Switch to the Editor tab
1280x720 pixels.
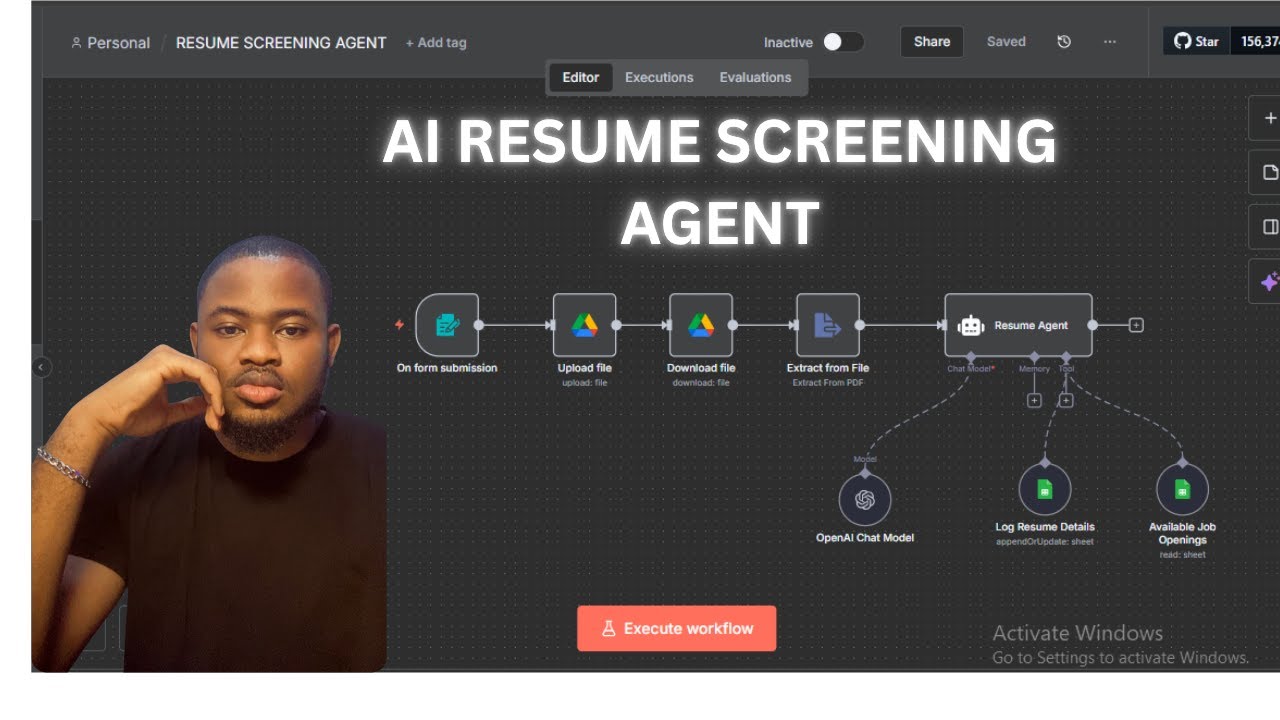580,77
